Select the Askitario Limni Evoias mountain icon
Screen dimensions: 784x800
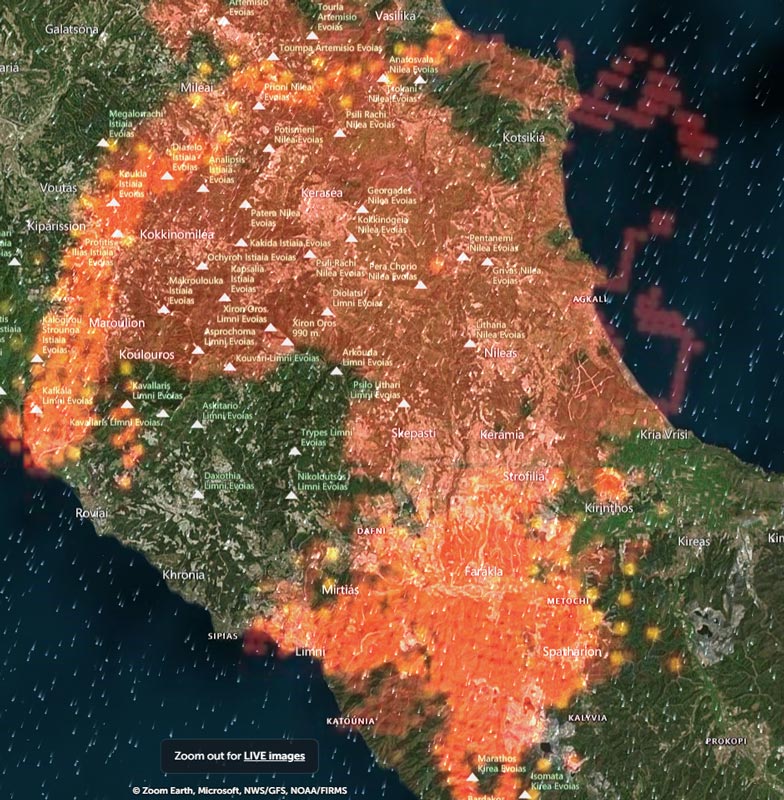(198, 424)
